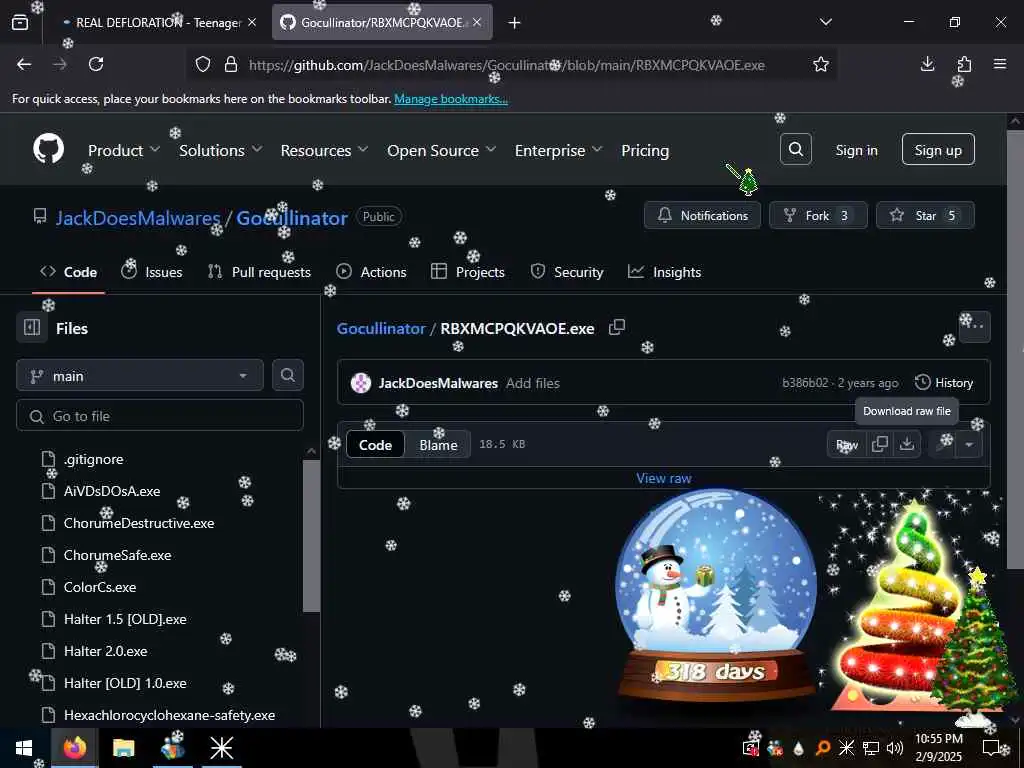The image size is (1024, 768).
Task: Open the main branch selector dropdown
Action: click(140, 376)
